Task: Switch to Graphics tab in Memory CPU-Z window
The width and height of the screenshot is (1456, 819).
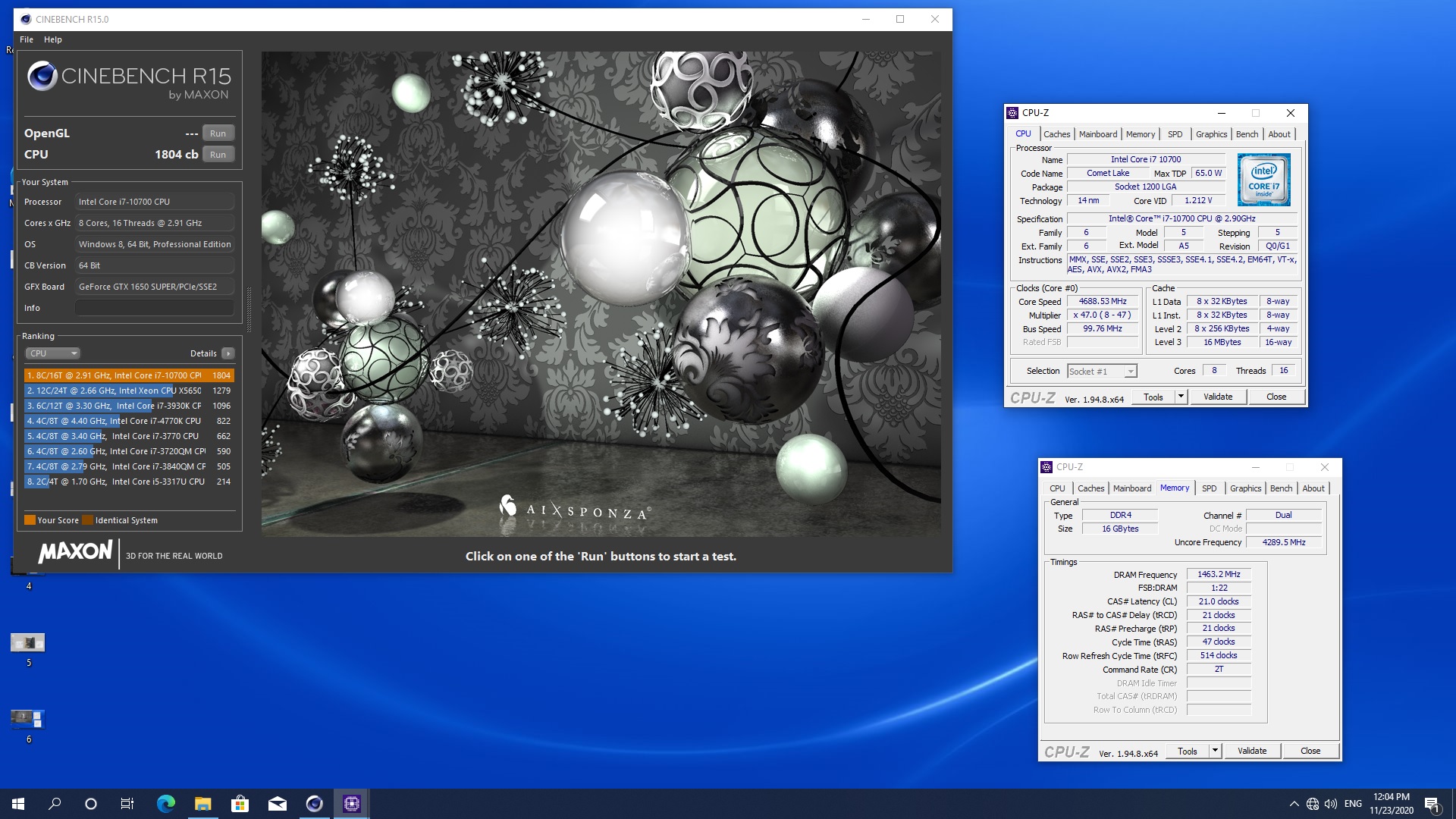Action: tap(1245, 488)
